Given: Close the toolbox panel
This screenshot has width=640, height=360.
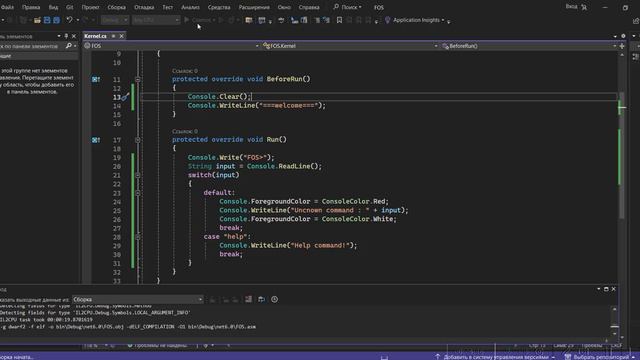Looking at the screenshot, I should (x=74, y=36).
